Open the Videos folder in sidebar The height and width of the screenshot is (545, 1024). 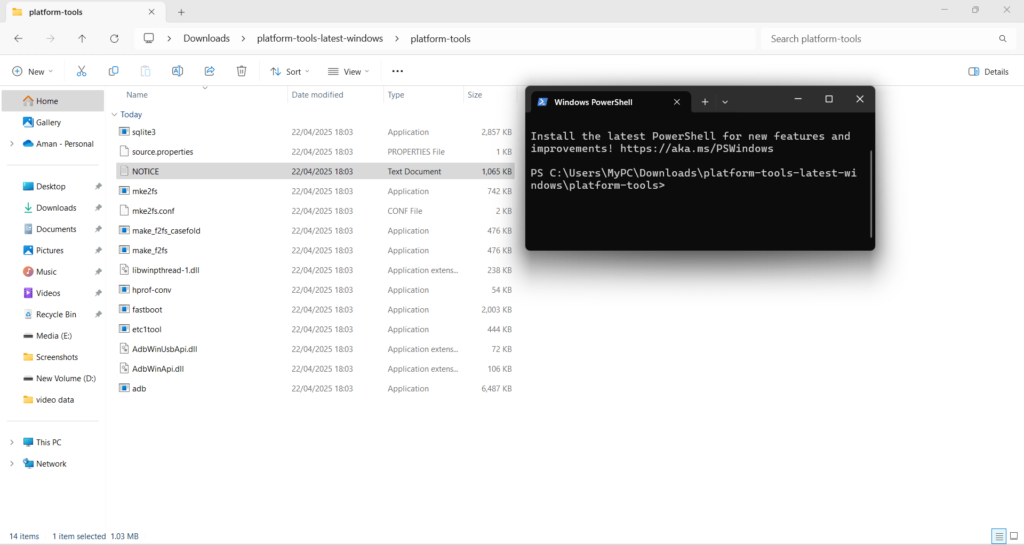tap(48, 293)
